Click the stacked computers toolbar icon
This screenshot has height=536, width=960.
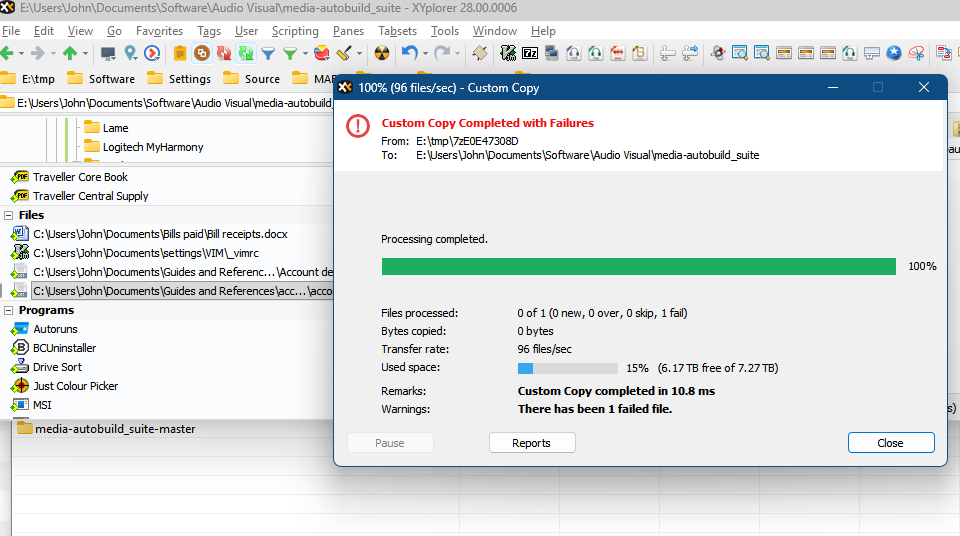552,53
